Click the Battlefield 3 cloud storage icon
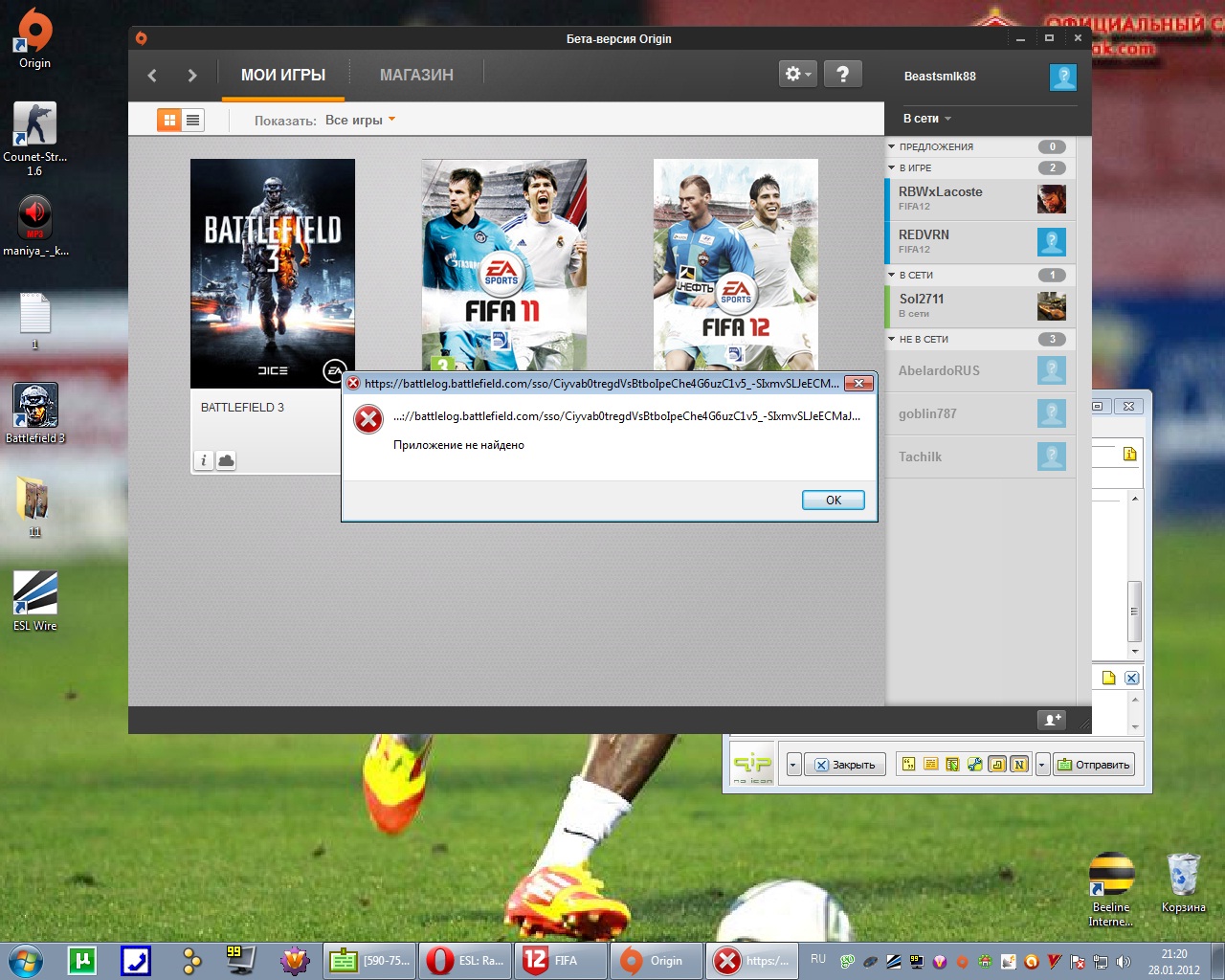 pos(226,460)
